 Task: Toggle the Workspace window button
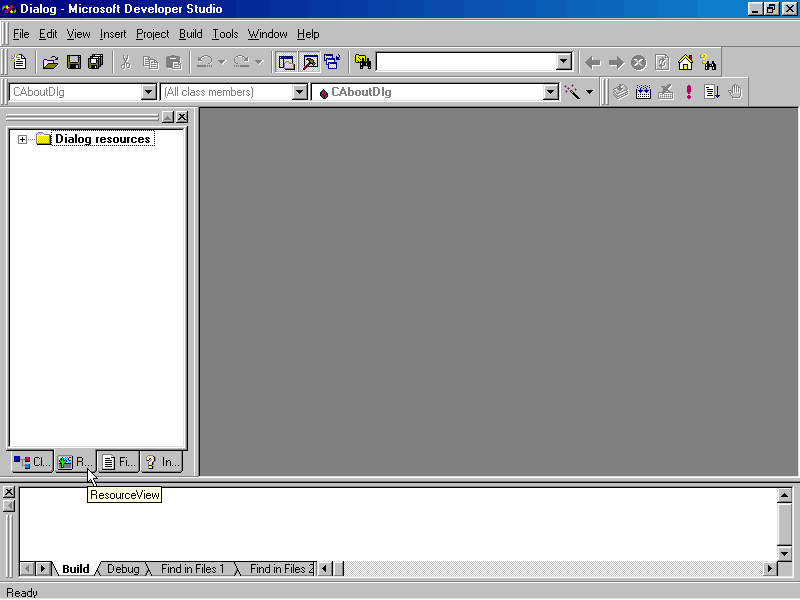pyautogui.click(x=286, y=62)
